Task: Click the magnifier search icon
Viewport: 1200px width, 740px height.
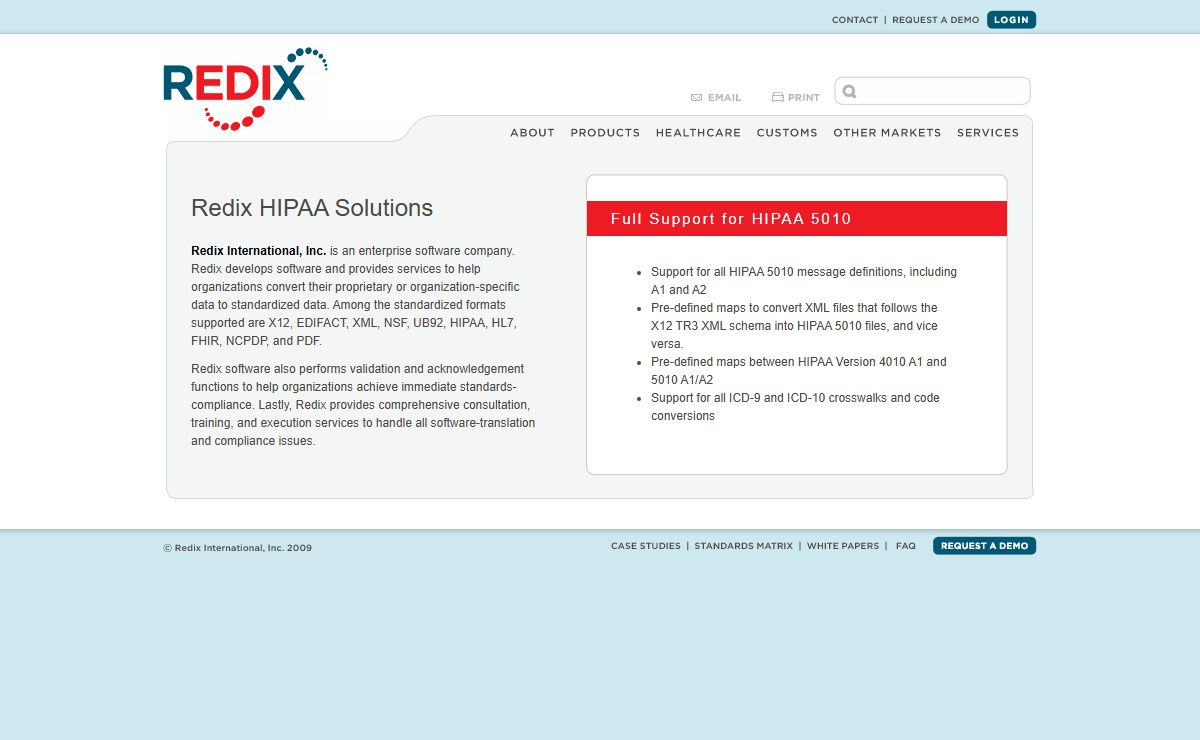Action: coord(849,91)
